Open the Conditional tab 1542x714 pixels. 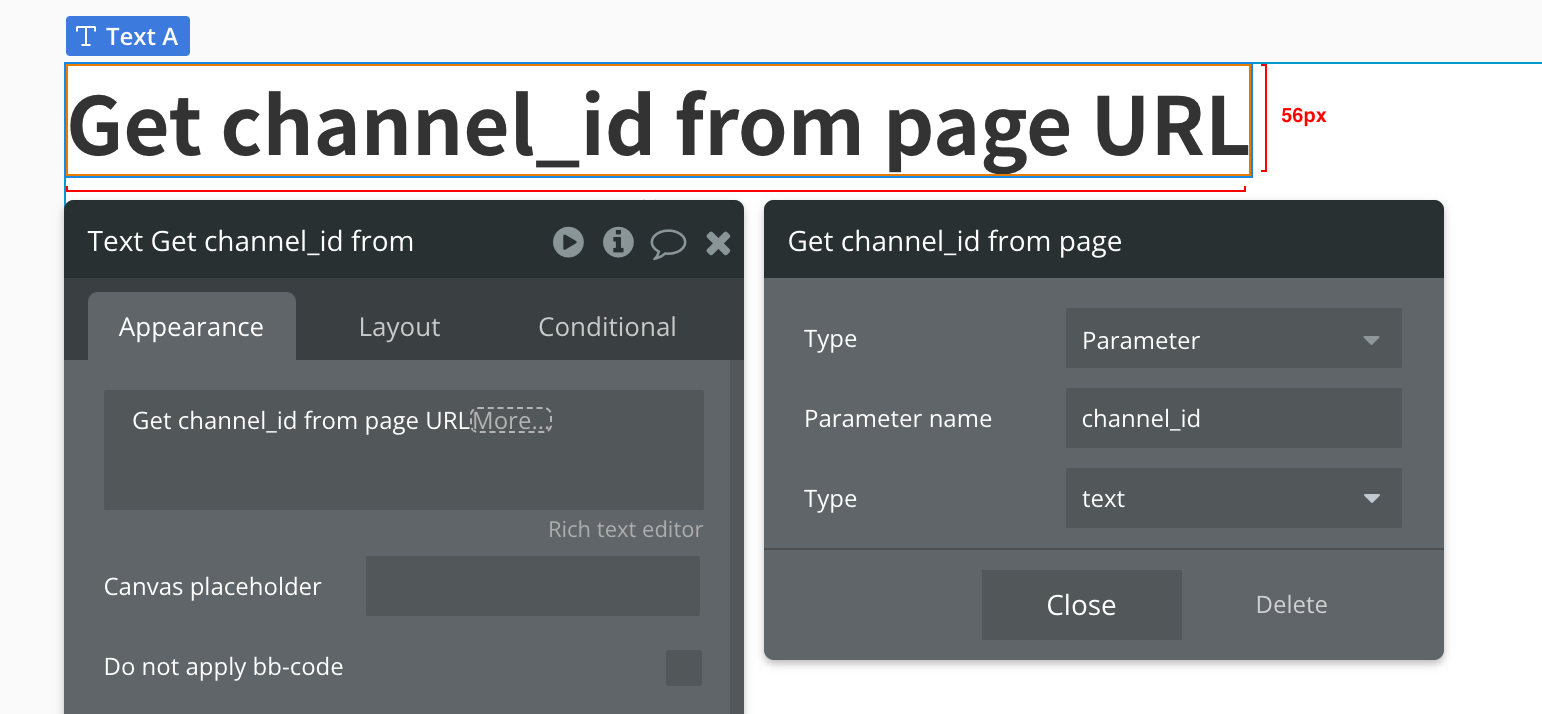(607, 327)
